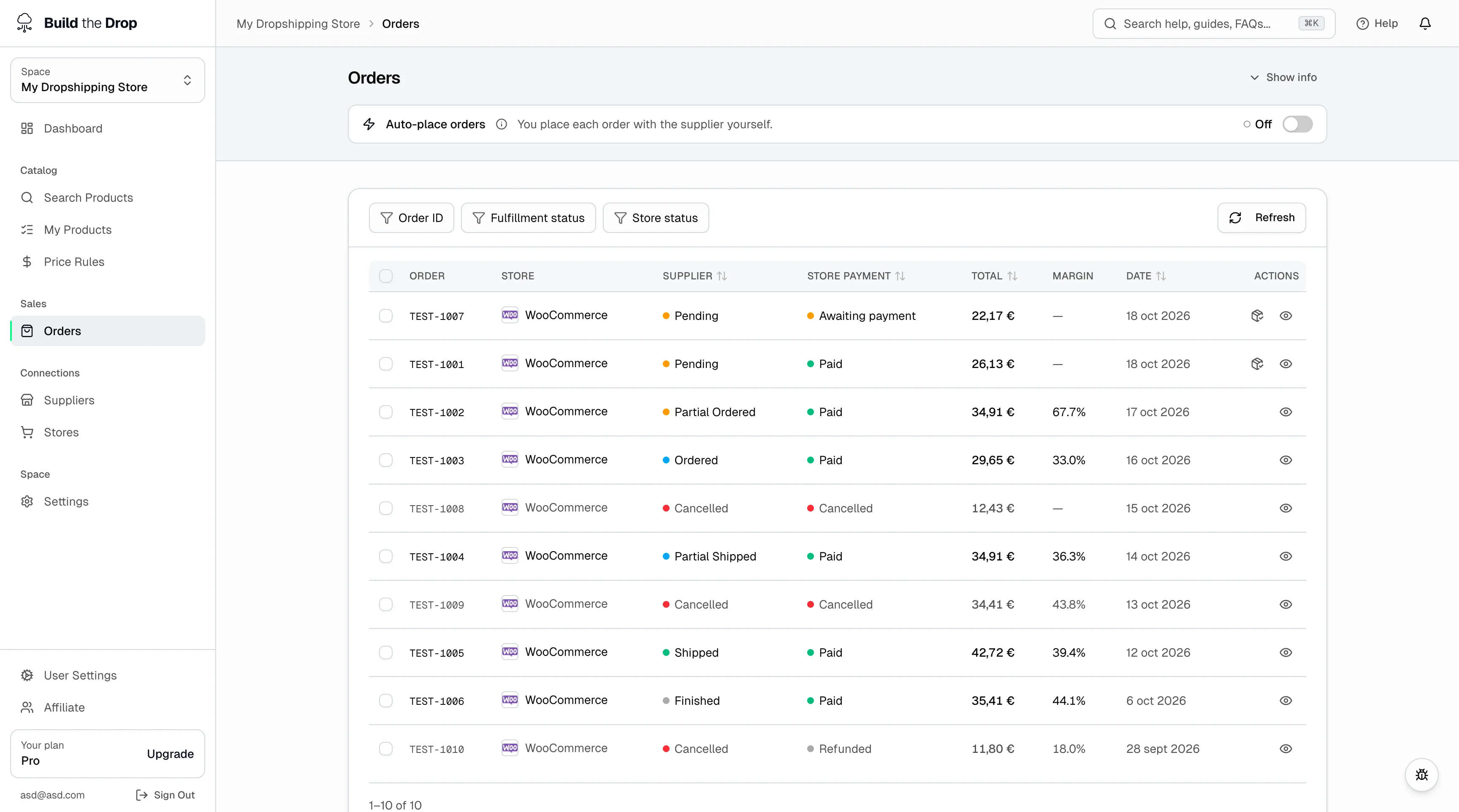Click the Refresh button
This screenshot has width=1459, height=812.
1261,217
